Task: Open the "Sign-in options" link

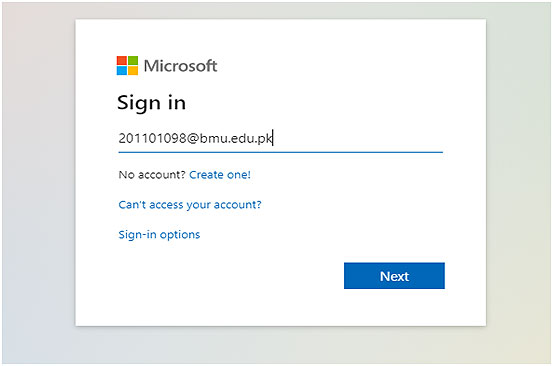Action: pos(159,234)
